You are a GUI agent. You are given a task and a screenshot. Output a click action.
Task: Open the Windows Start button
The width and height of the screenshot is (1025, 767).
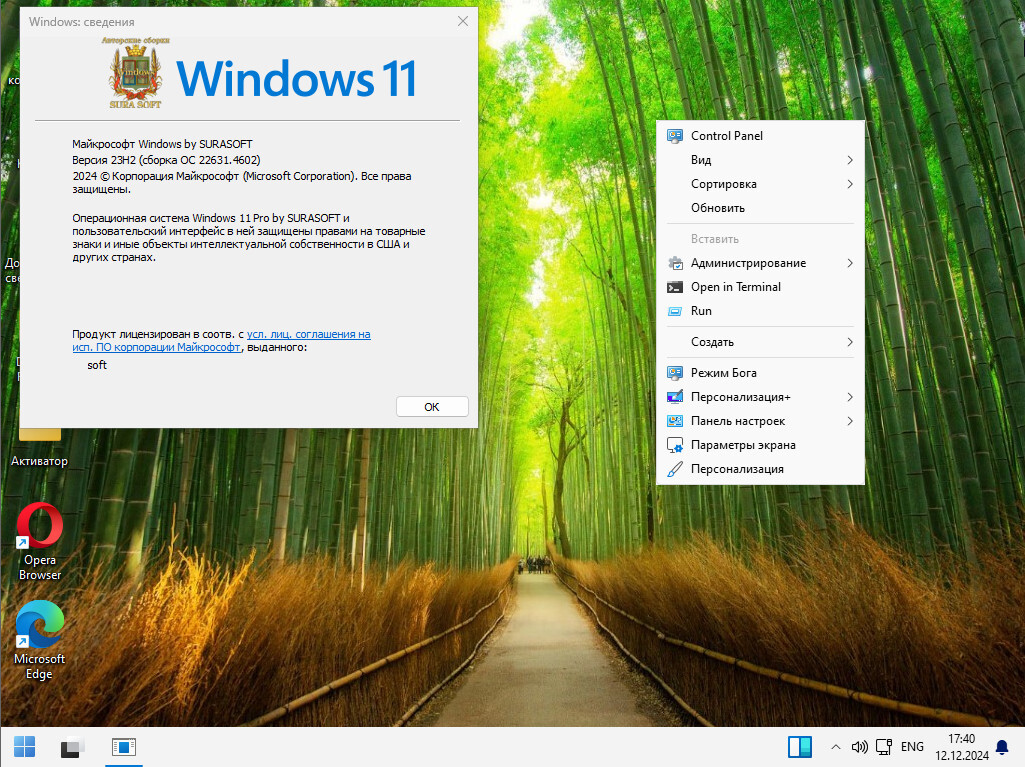pos(24,747)
